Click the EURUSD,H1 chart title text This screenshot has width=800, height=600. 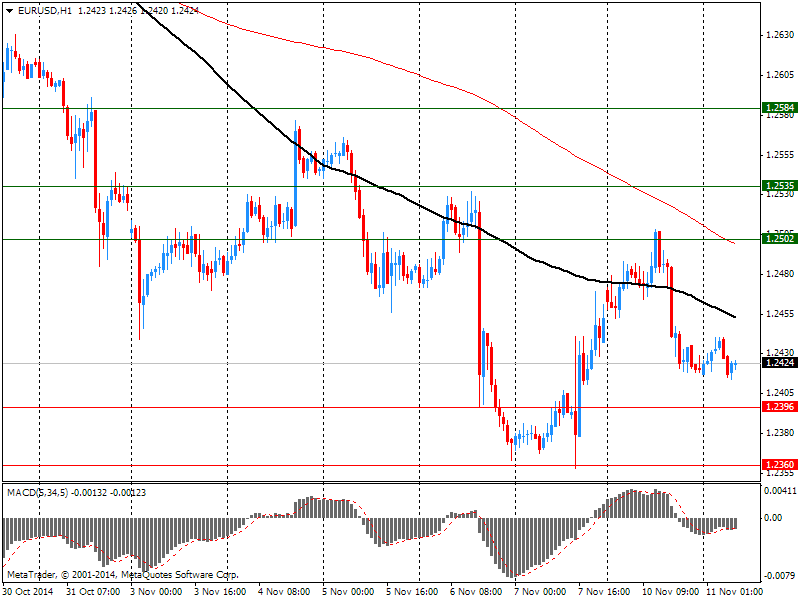click(44, 11)
